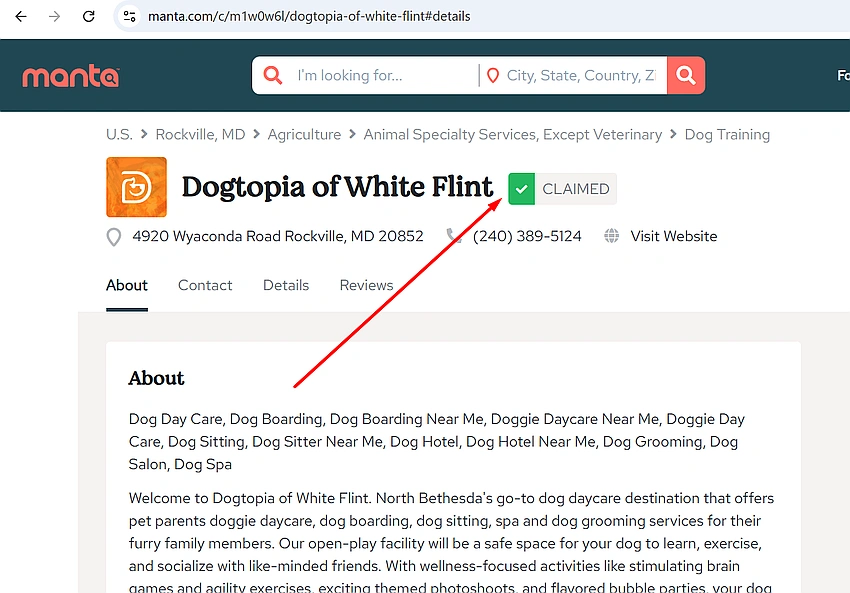The height and width of the screenshot is (593, 850).
Task: Submit search with the red search button
Action: pyautogui.click(x=686, y=75)
